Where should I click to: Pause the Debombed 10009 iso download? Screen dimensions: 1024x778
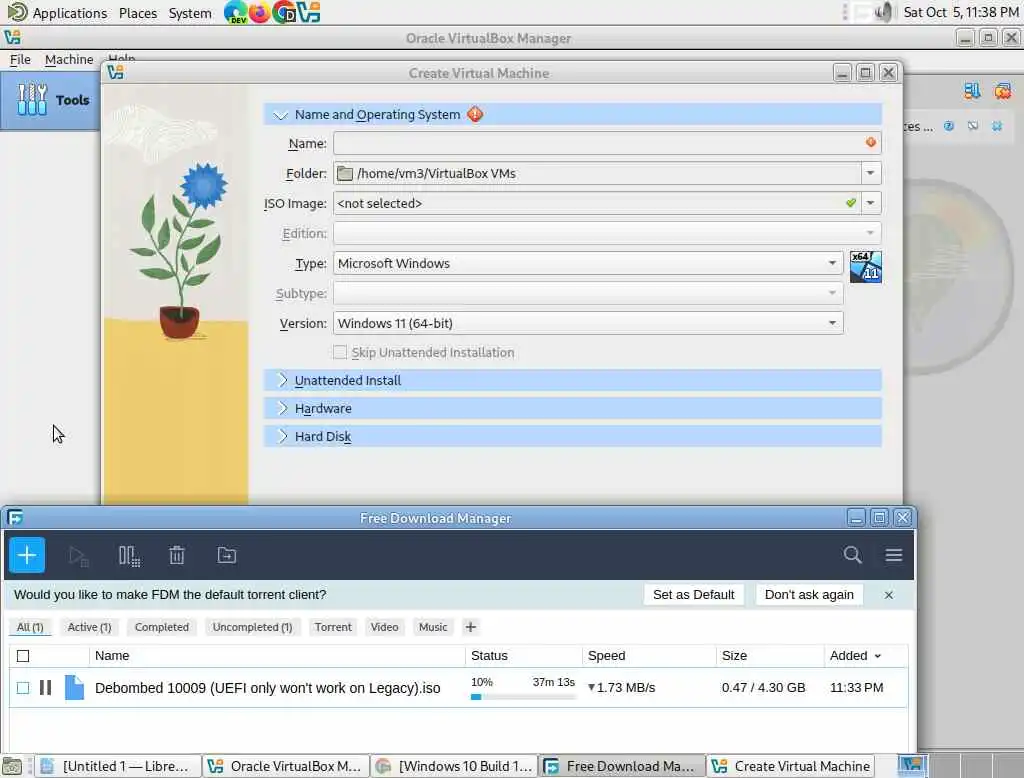click(x=45, y=688)
